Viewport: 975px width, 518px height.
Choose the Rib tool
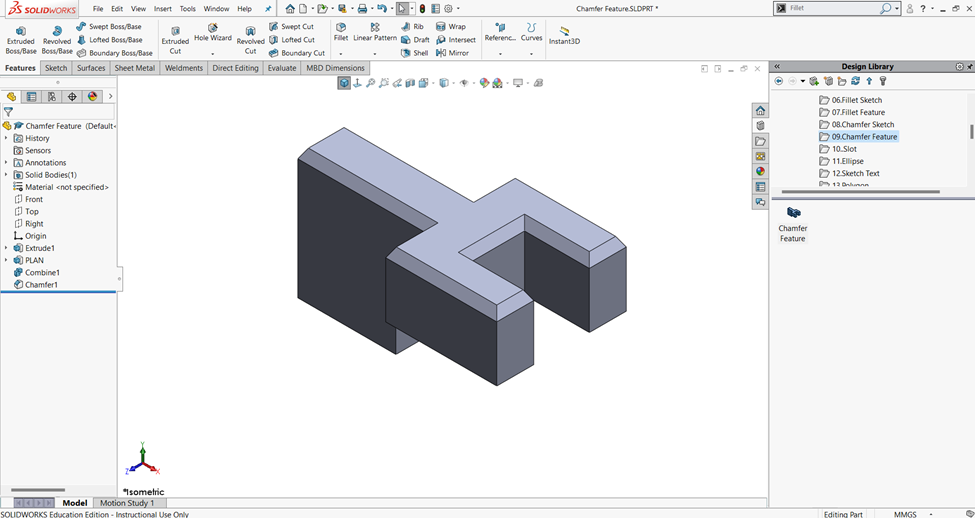tap(412, 27)
